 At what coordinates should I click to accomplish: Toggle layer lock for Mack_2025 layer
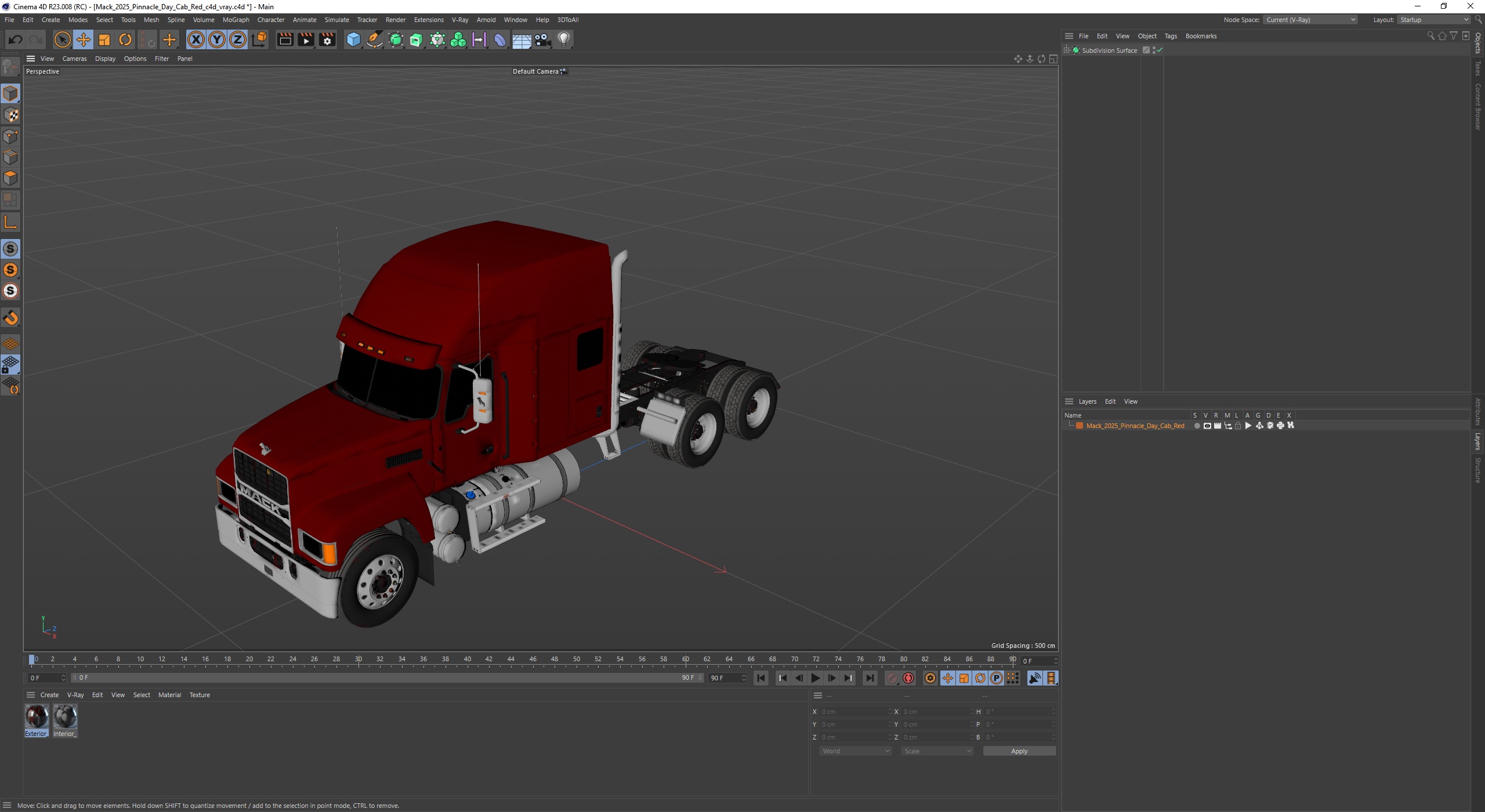[x=1238, y=426]
